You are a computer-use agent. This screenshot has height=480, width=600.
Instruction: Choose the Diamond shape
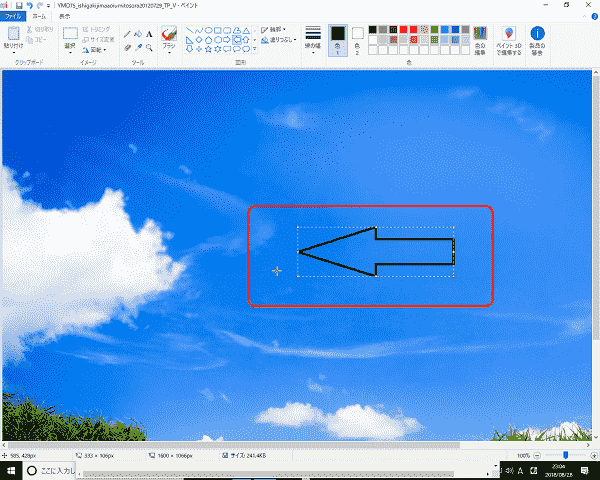click(199, 39)
